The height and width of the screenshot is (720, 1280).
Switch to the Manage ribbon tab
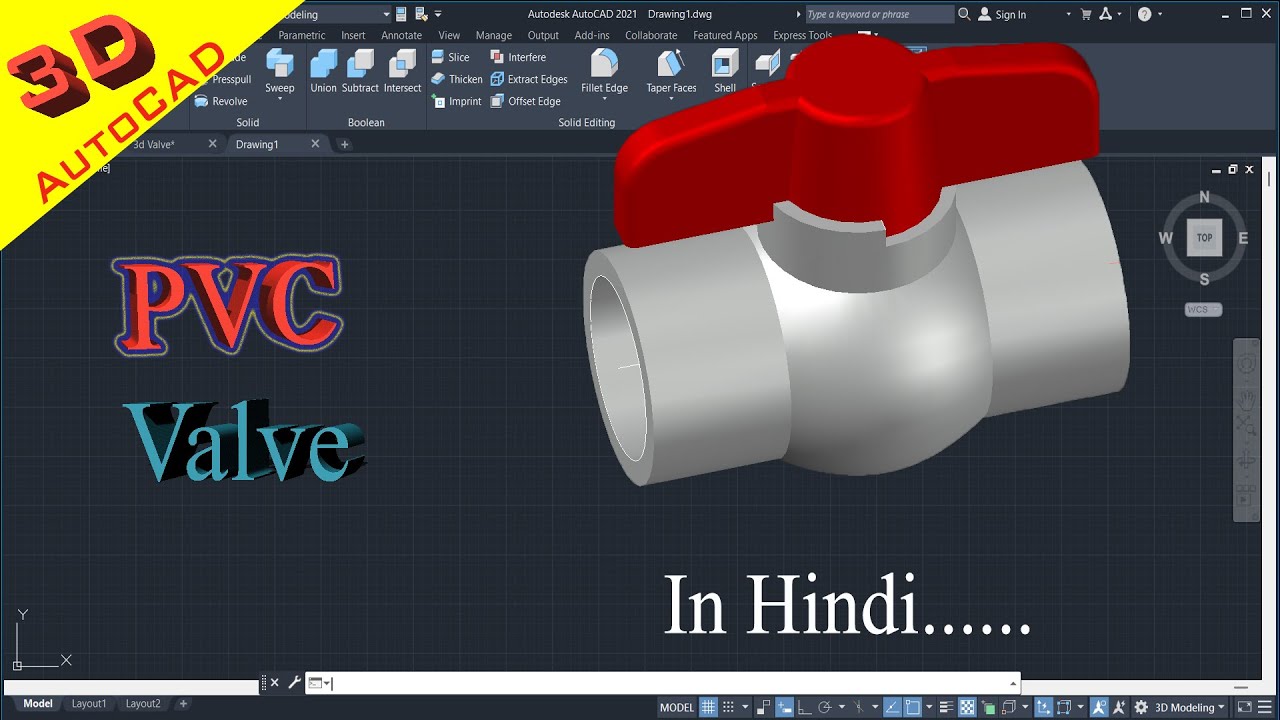coord(494,35)
